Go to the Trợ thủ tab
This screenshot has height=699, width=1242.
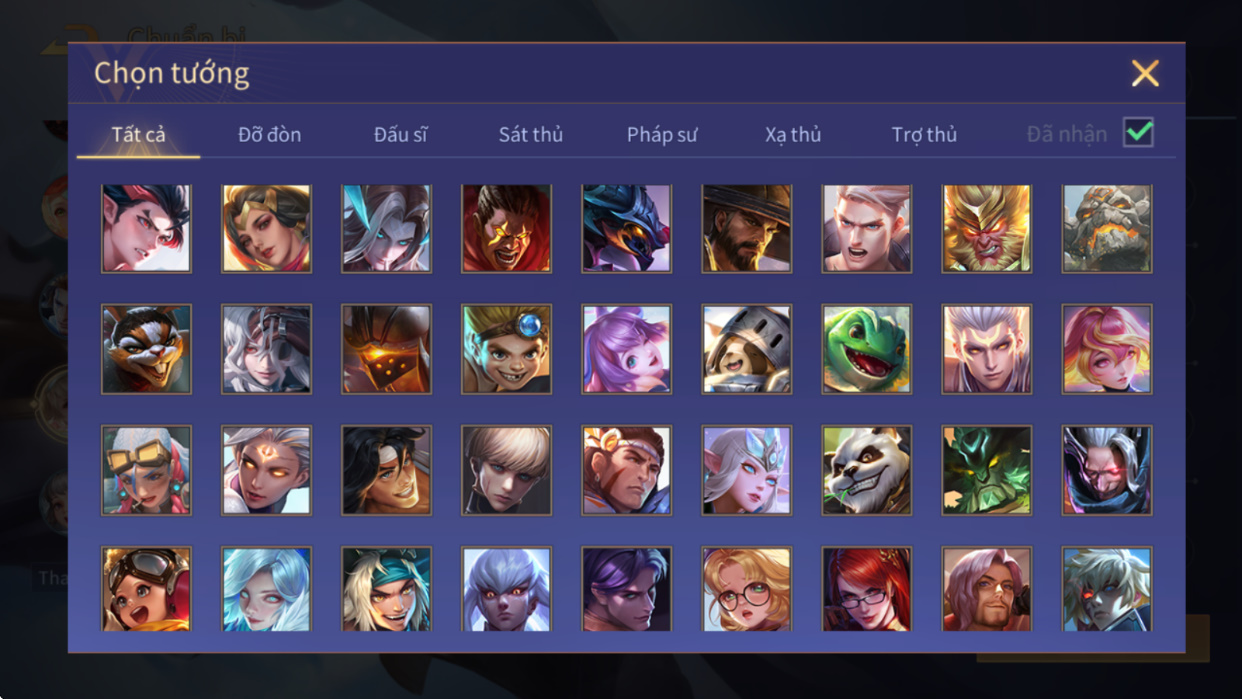(924, 134)
